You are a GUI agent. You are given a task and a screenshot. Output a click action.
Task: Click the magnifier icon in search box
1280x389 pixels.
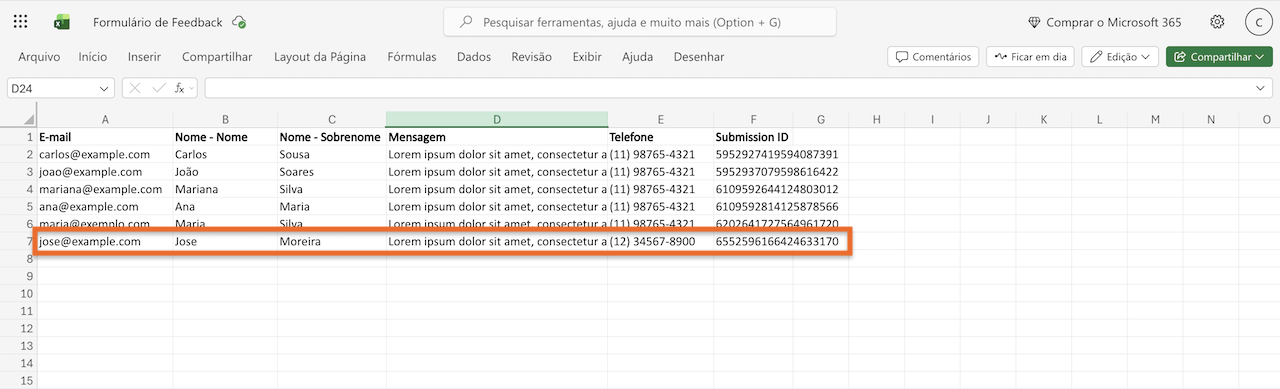[x=465, y=22]
